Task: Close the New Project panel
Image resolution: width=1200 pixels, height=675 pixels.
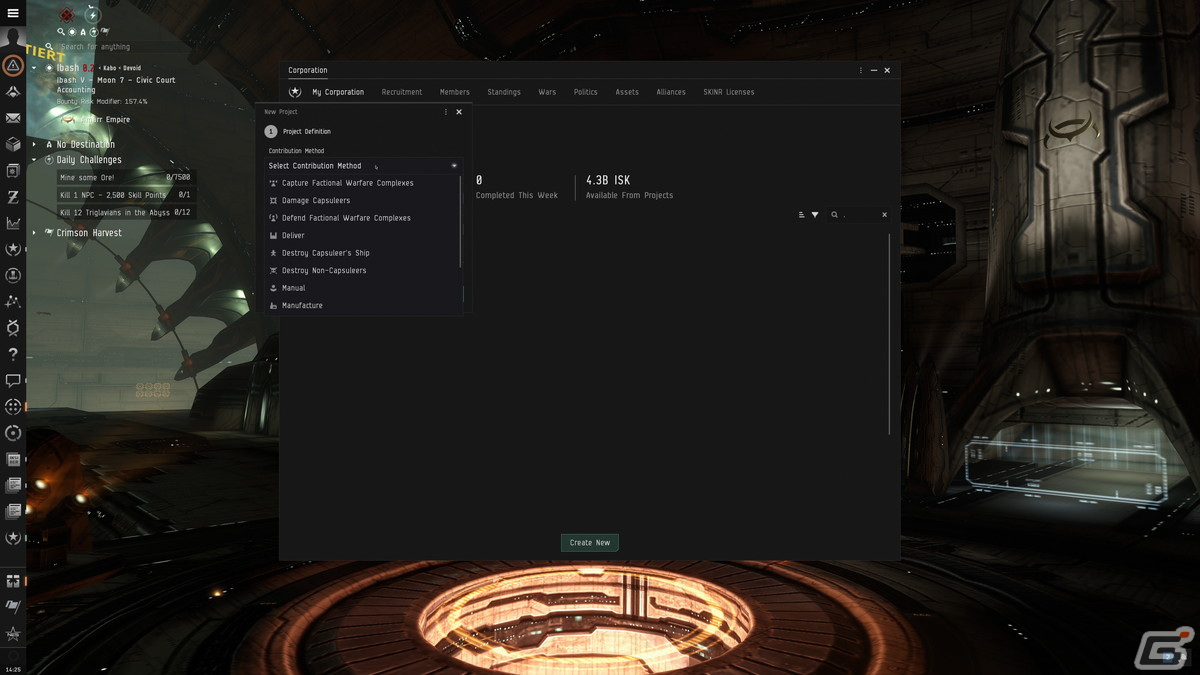Action: [459, 112]
